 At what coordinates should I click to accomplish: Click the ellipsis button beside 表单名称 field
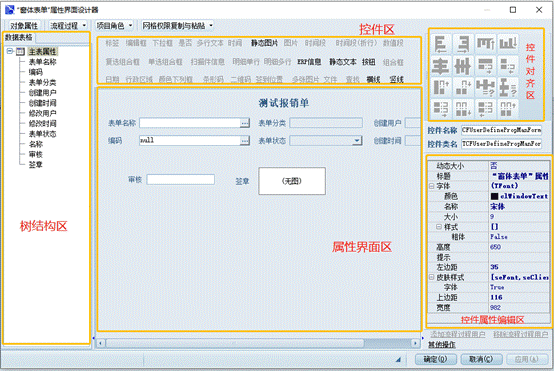tap(244, 123)
